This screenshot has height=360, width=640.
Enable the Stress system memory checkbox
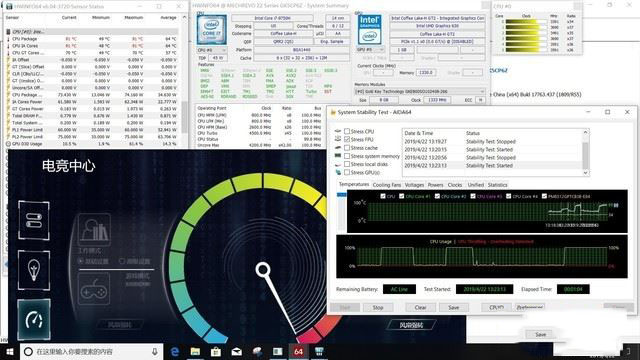click(x=347, y=156)
